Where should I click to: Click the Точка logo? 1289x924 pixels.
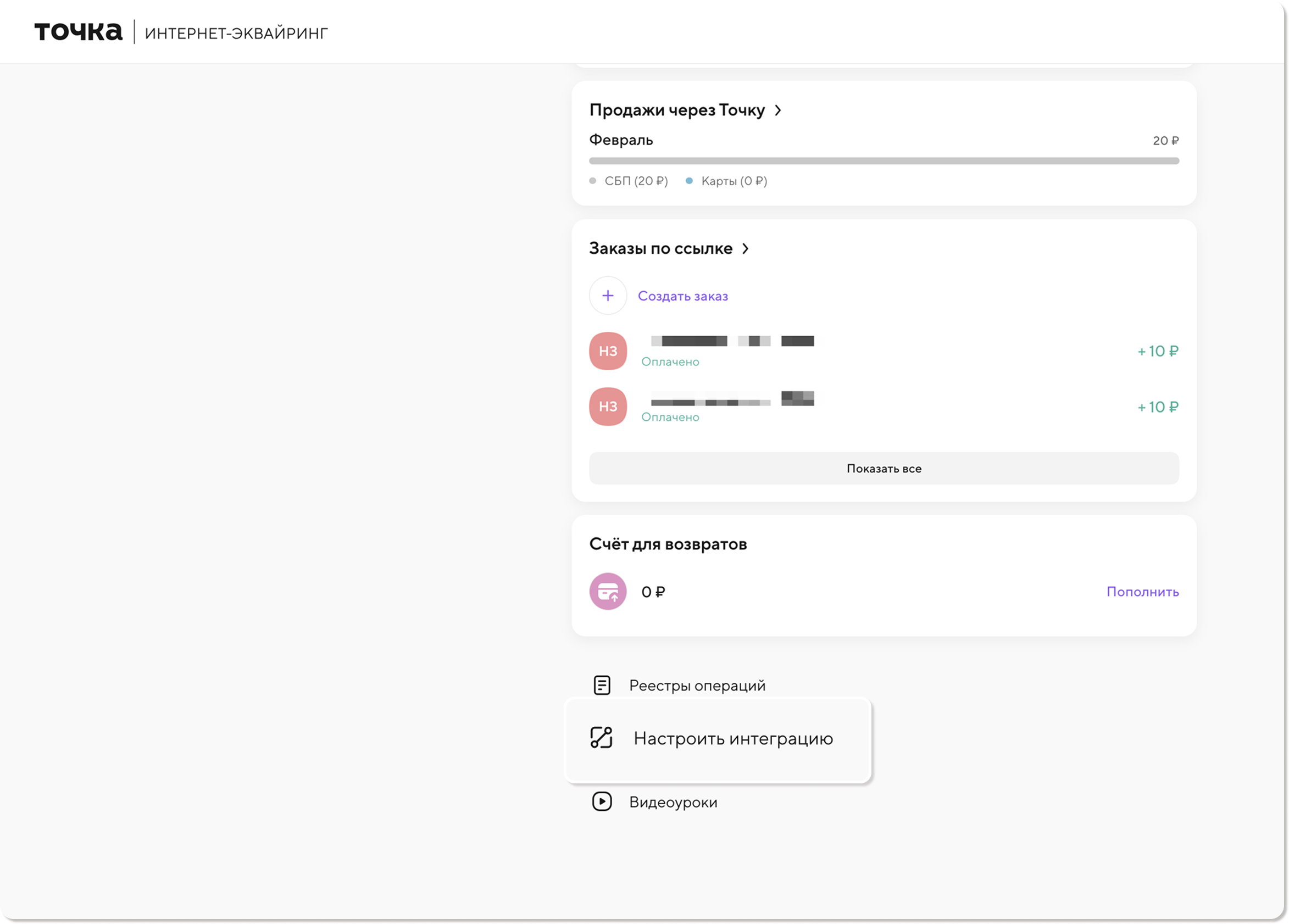(x=79, y=32)
